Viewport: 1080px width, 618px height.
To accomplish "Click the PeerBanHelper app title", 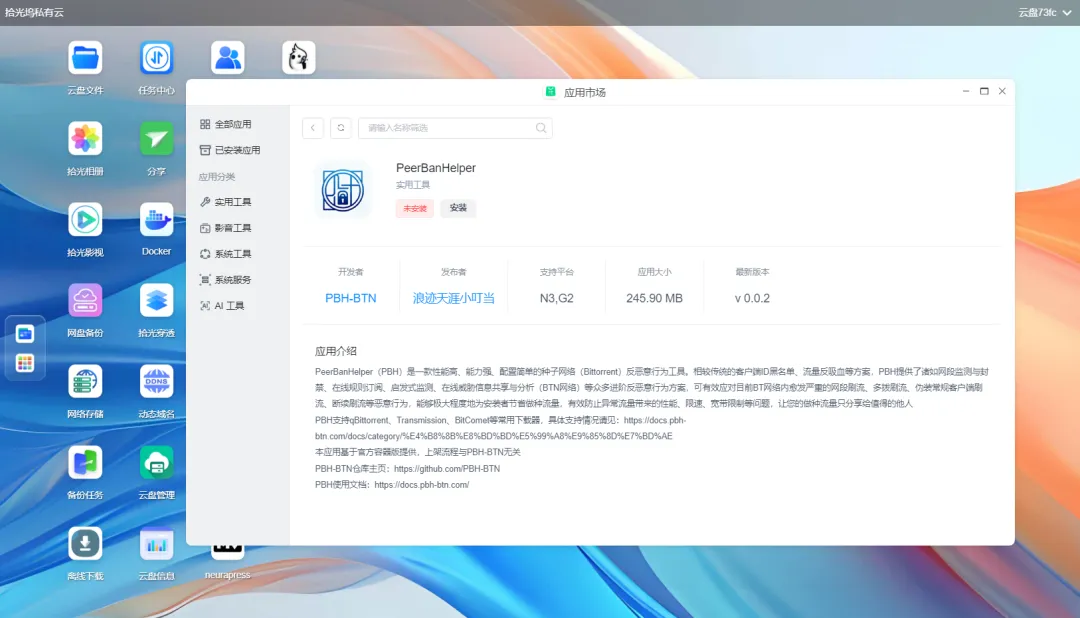I will (x=435, y=167).
